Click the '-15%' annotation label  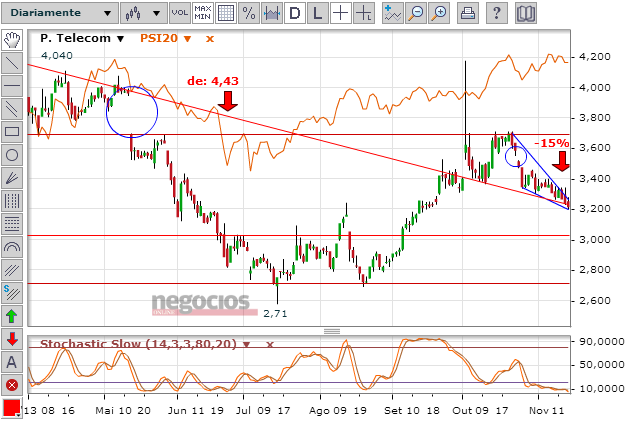552,143
